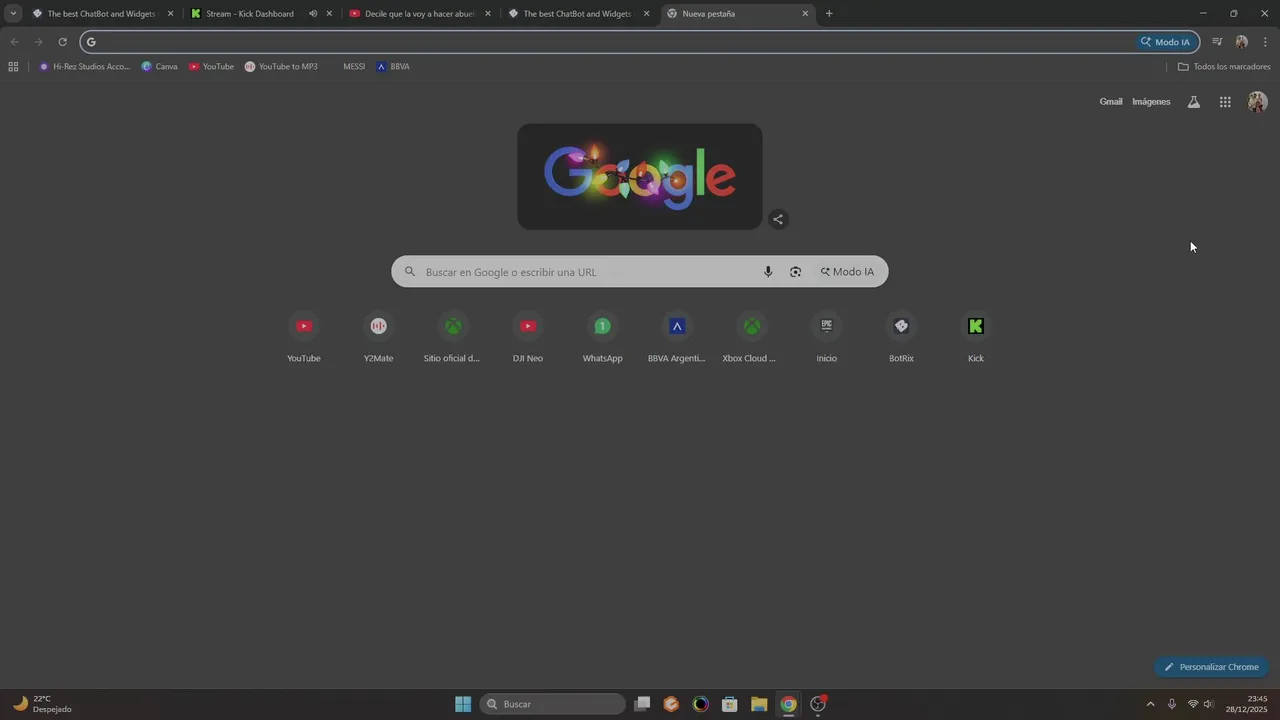Image resolution: width=1280 pixels, height=720 pixels.
Task: Open the Sitio oficial Xbox shortcut
Action: [x=452, y=338]
